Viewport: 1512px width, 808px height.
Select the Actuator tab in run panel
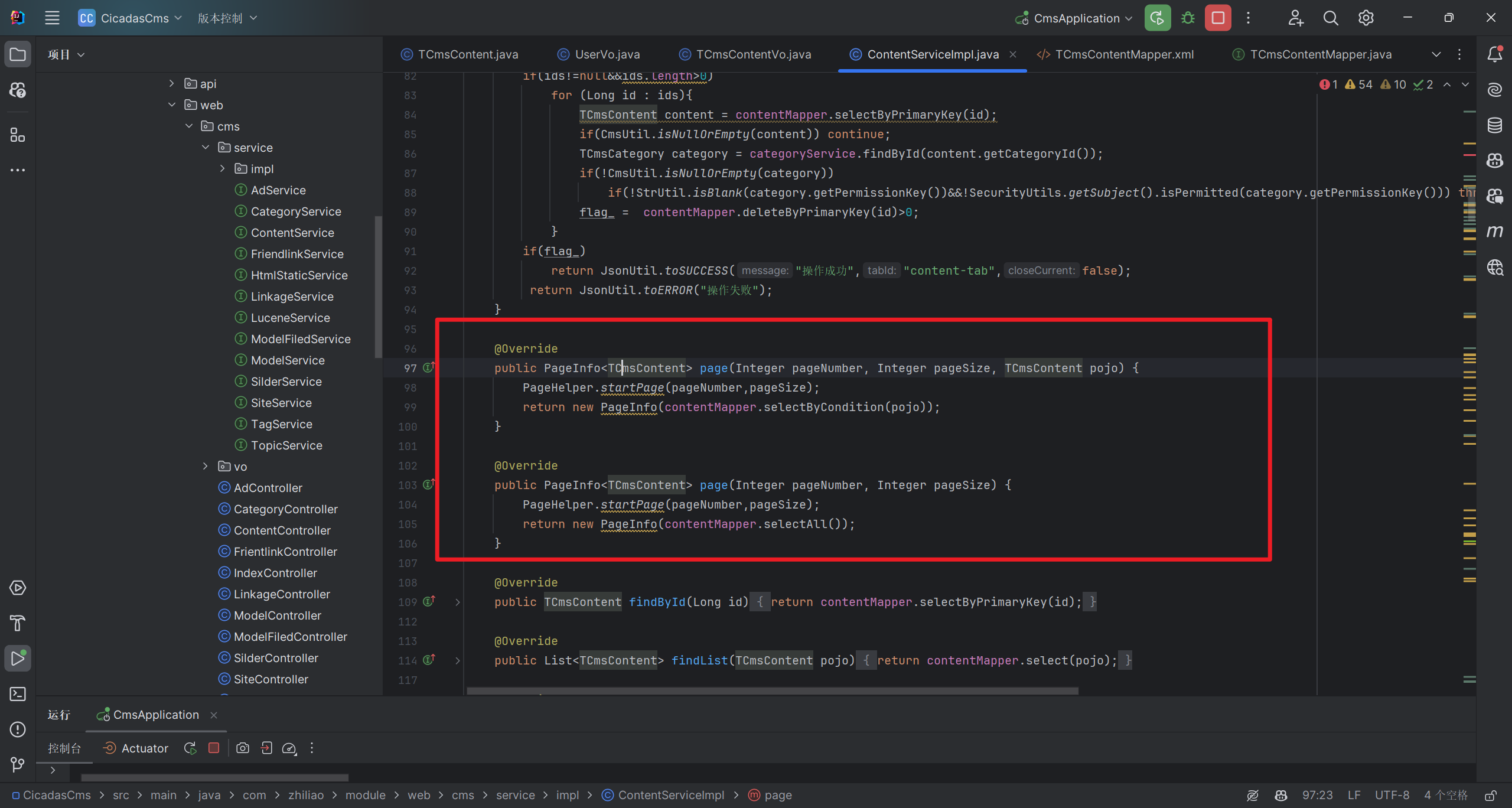coord(136,748)
